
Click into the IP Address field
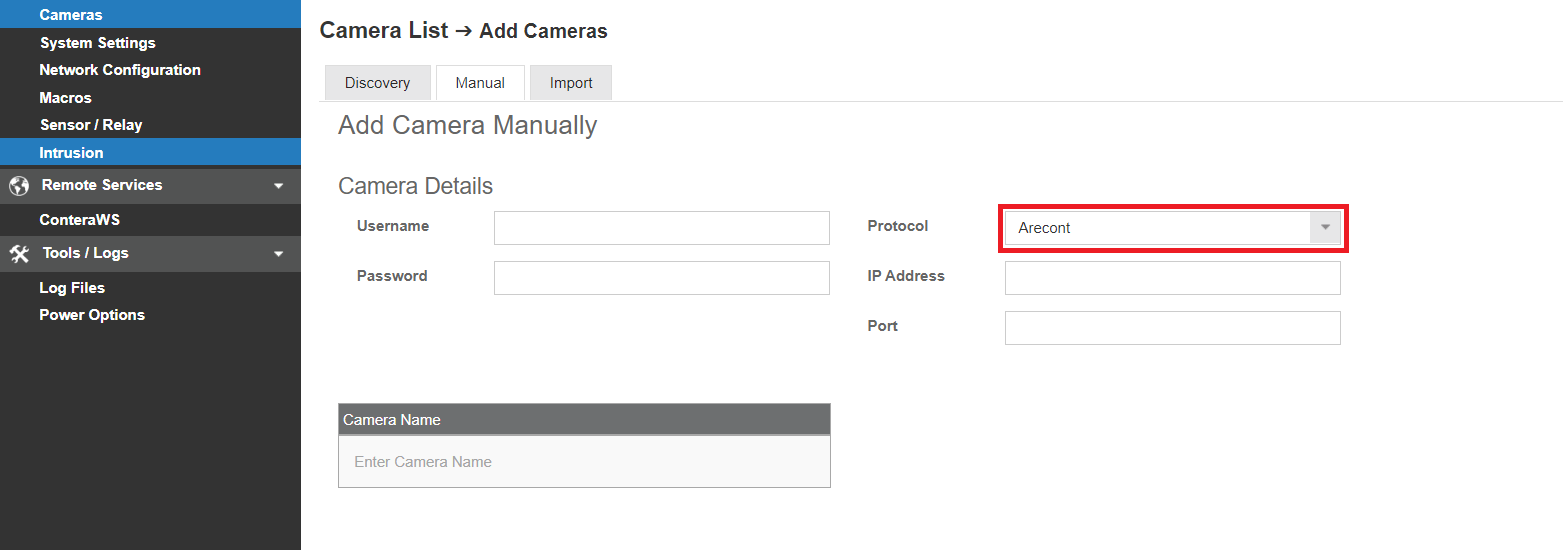pyautogui.click(x=1173, y=278)
